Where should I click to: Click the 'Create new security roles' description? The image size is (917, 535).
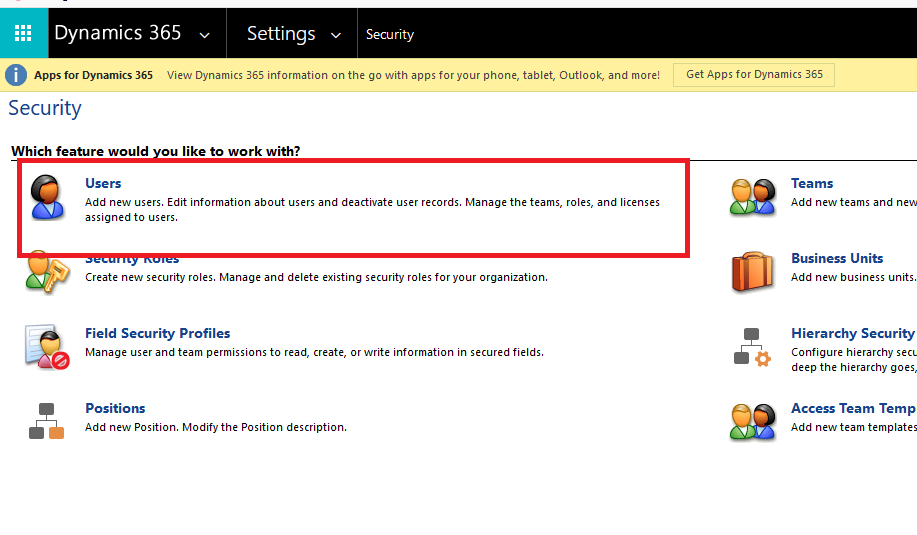pyautogui.click(x=316, y=277)
